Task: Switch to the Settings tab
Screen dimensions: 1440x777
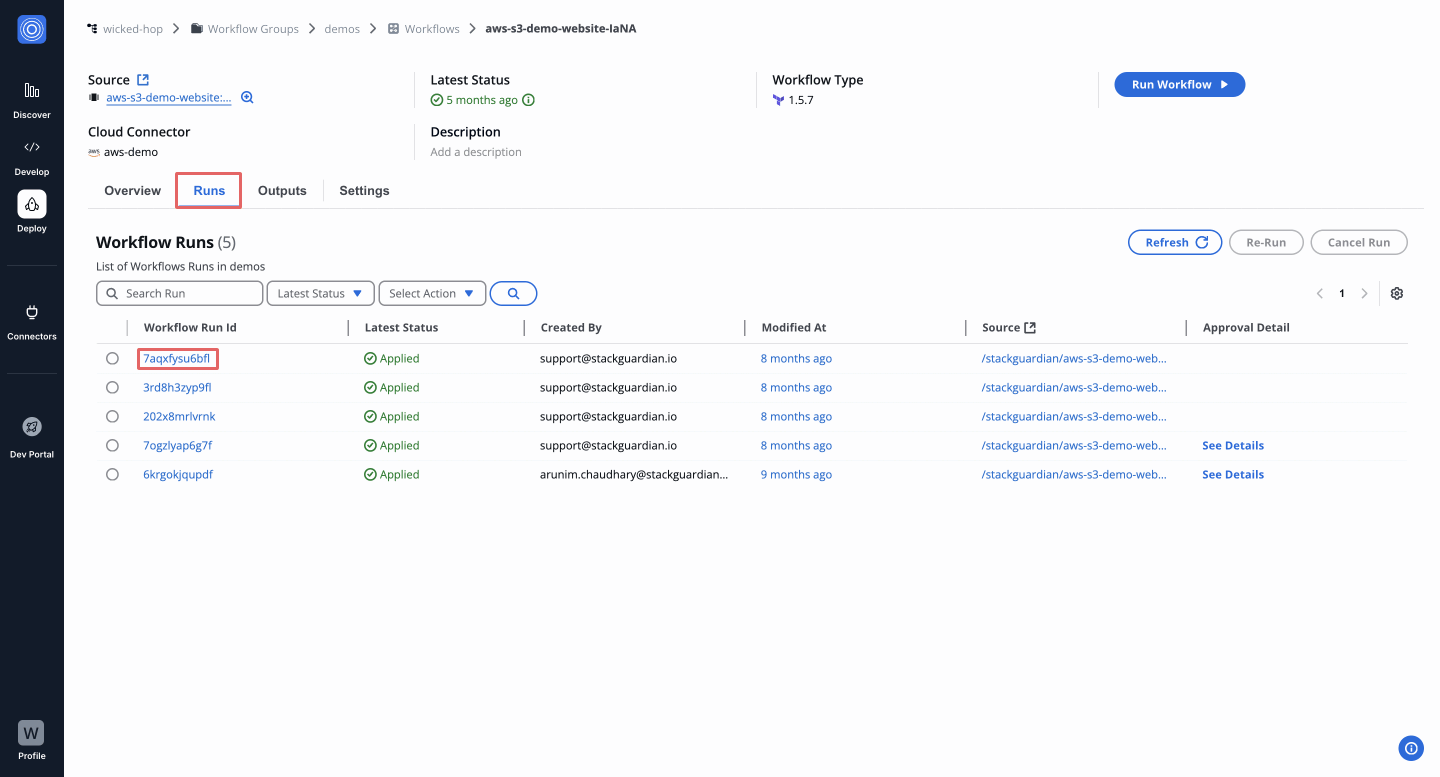Action: tap(364, 190)
